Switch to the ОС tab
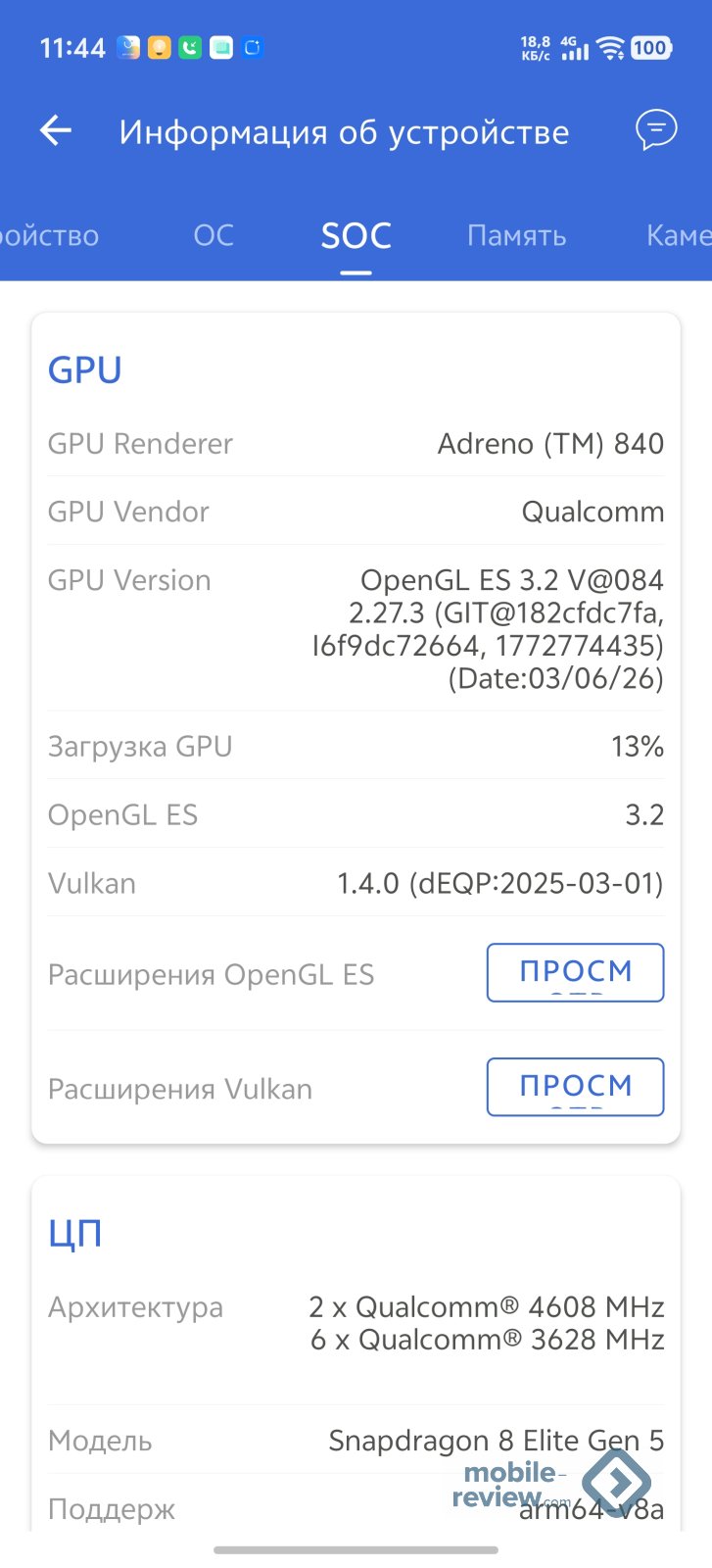The width and height of the screenshot is (712, 1568). point(214,235)
